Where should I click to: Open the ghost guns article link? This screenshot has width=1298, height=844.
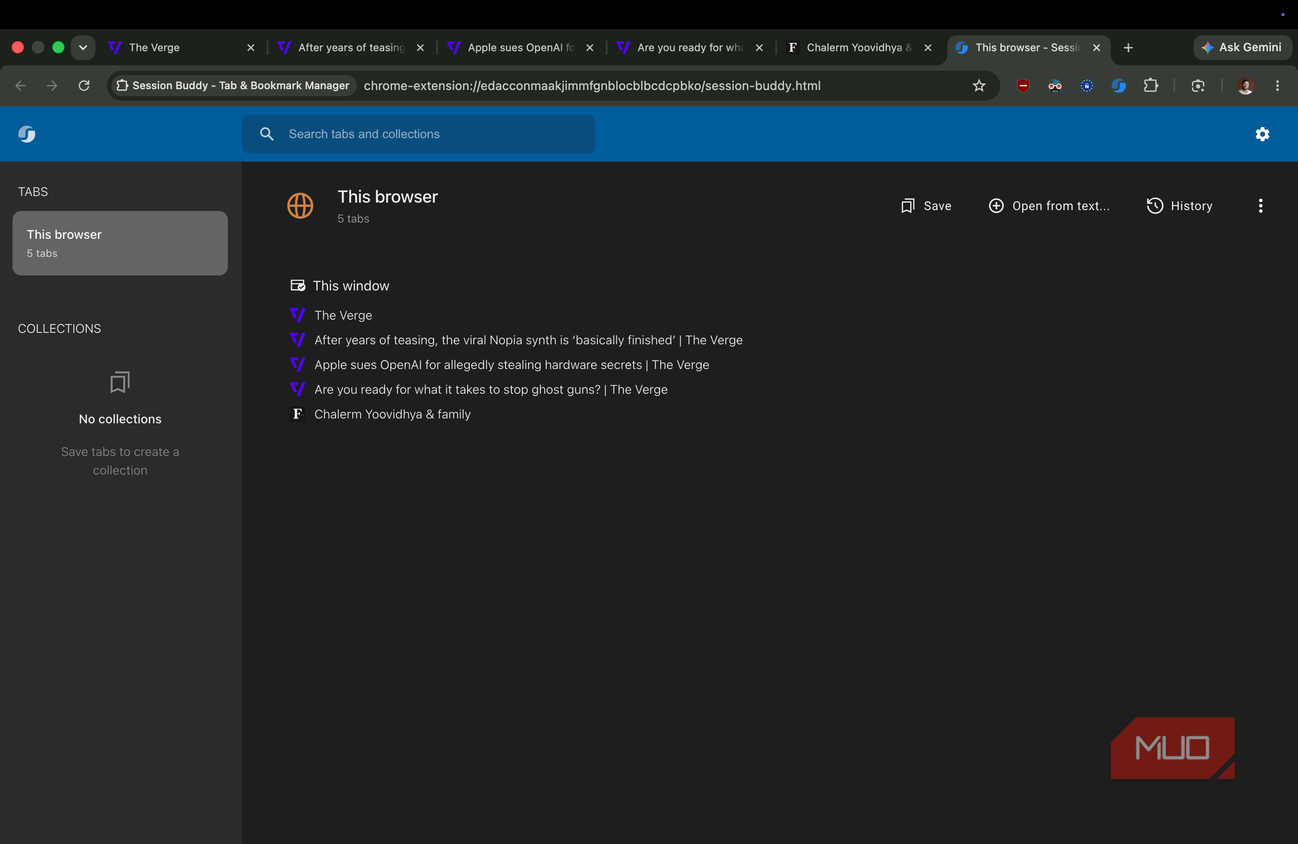(x=491, y=389)
